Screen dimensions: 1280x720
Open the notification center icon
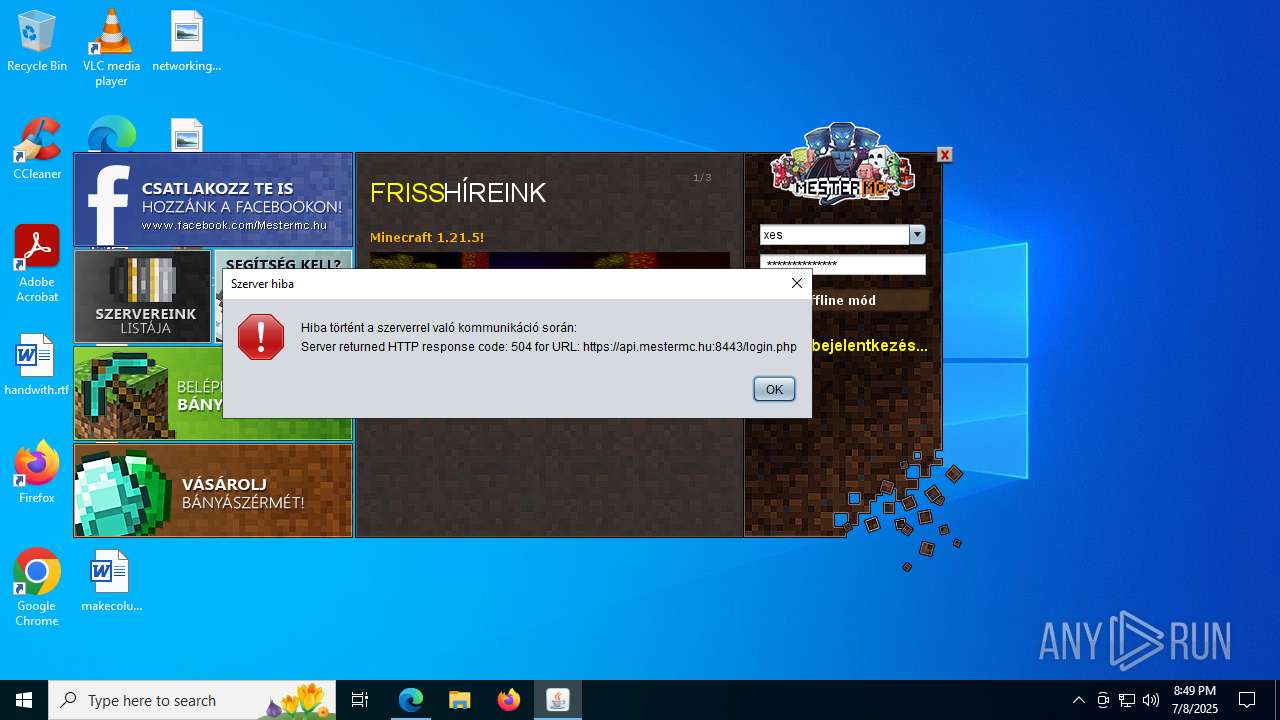[x=1247, y=700]
